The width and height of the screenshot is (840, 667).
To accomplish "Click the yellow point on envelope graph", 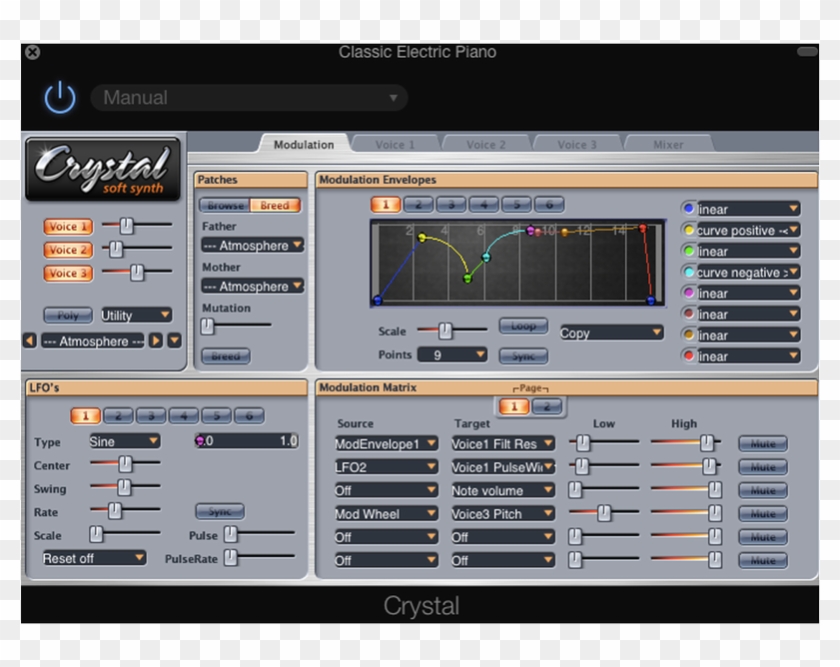I will pyautogui.click(x=422, y=237).
